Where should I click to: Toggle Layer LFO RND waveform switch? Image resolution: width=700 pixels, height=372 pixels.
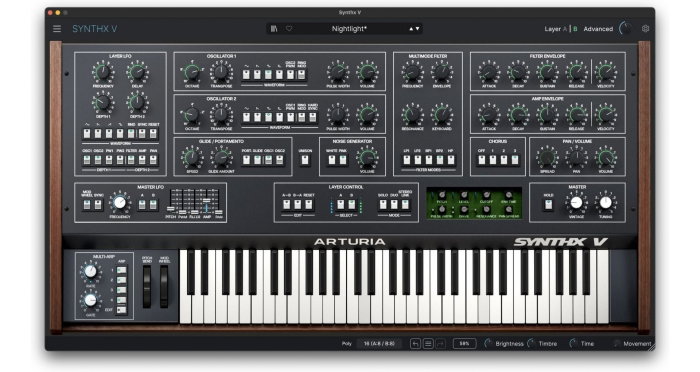coord(131,134)
